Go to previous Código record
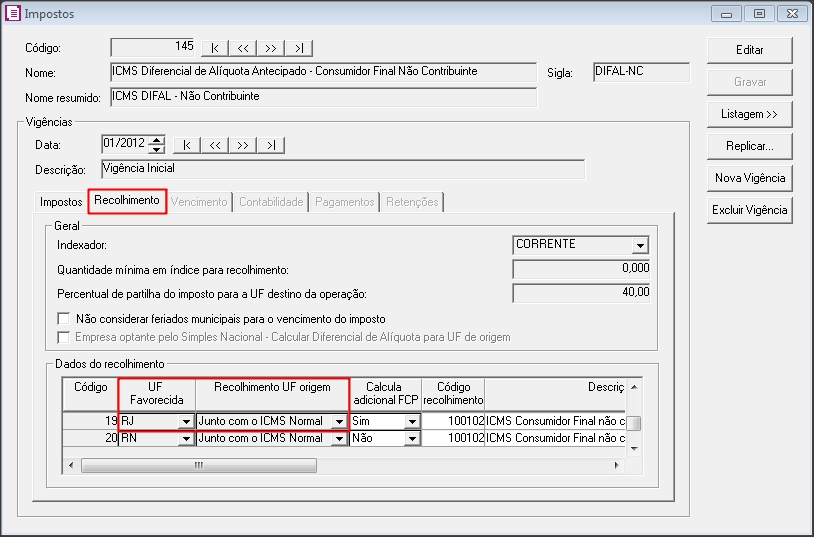This screenshot has width=814, height=537. click(243, 48)
